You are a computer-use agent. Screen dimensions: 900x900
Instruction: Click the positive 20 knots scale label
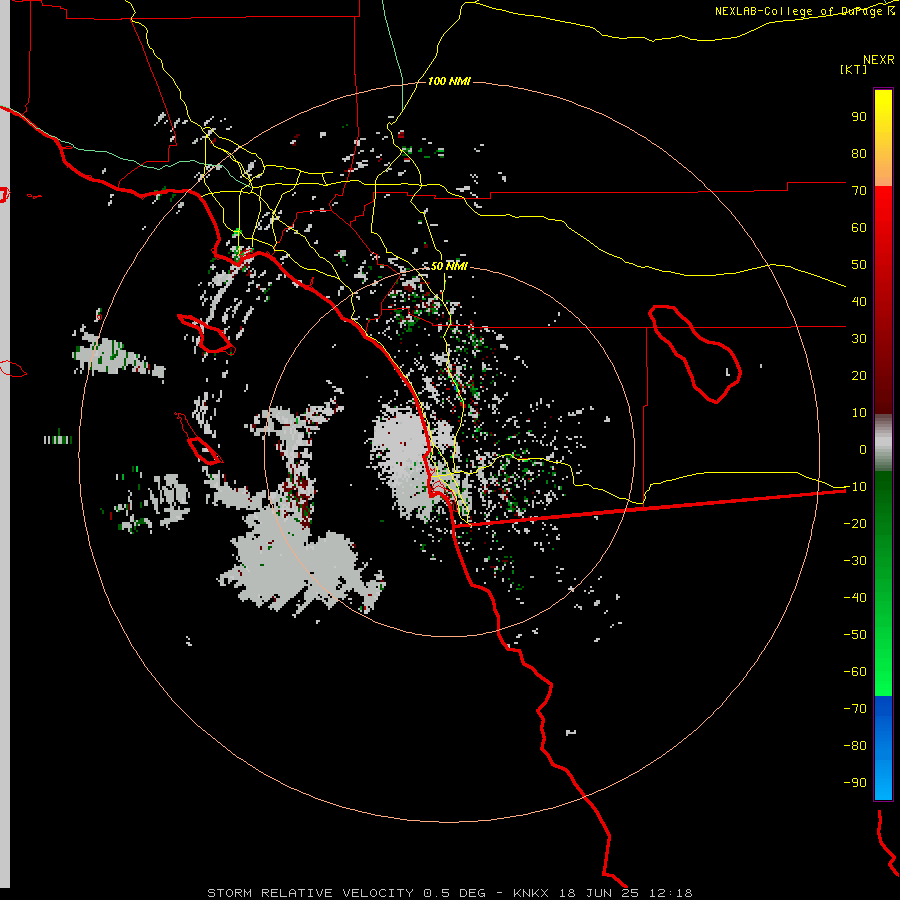(859, 376)
